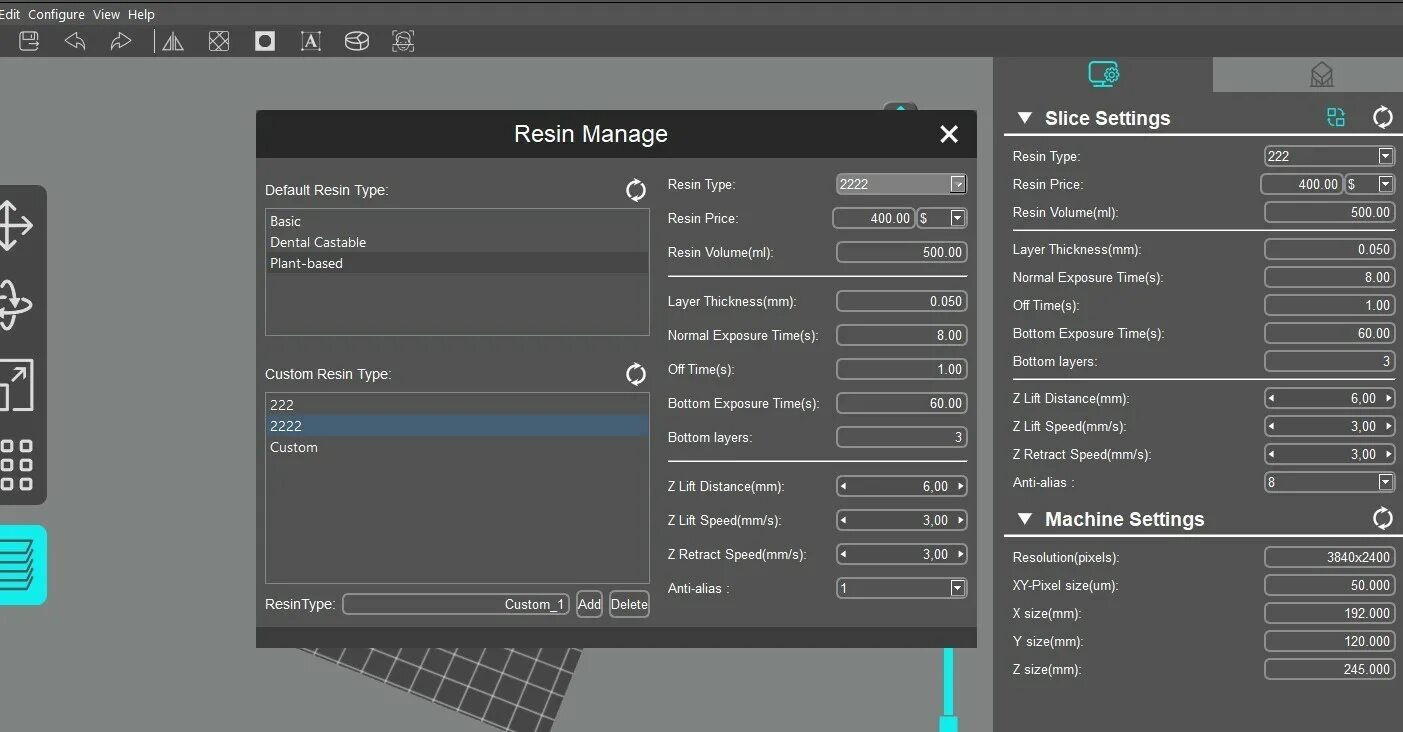Select Plant-based resin type
Image resolution: width=1403 pixels, height=732 pixels.
[x=457, y=263]
